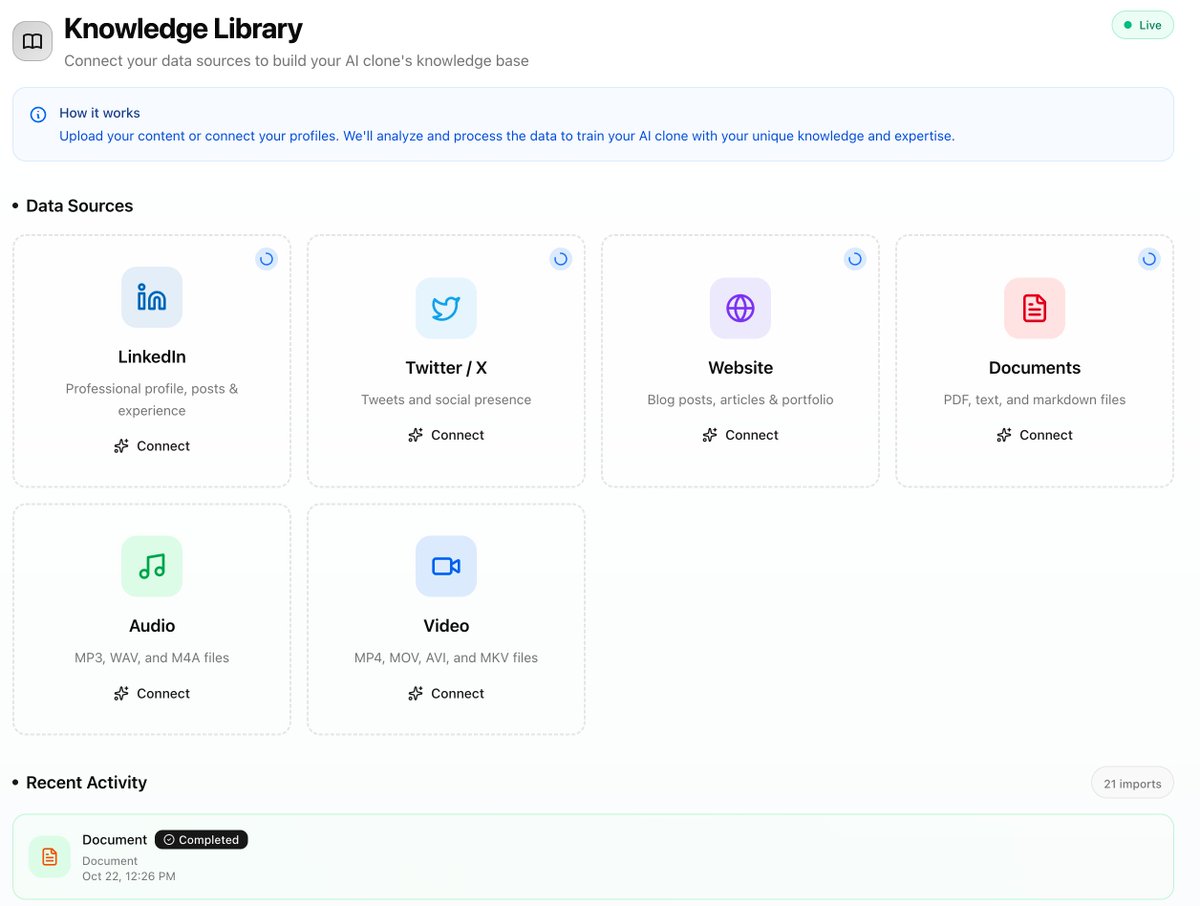Click the Recent Activity section heading
The image size is (1200, 906).
86,783
